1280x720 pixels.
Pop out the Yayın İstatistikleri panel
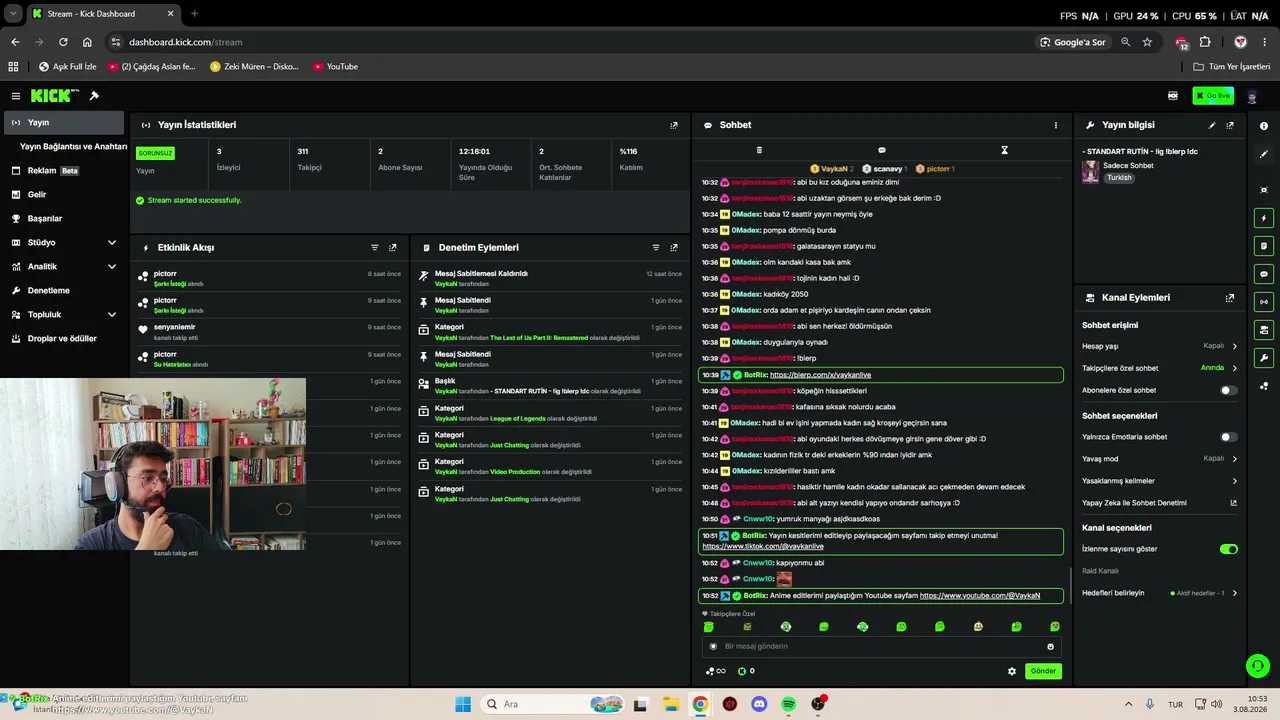[x=674, y=125]
